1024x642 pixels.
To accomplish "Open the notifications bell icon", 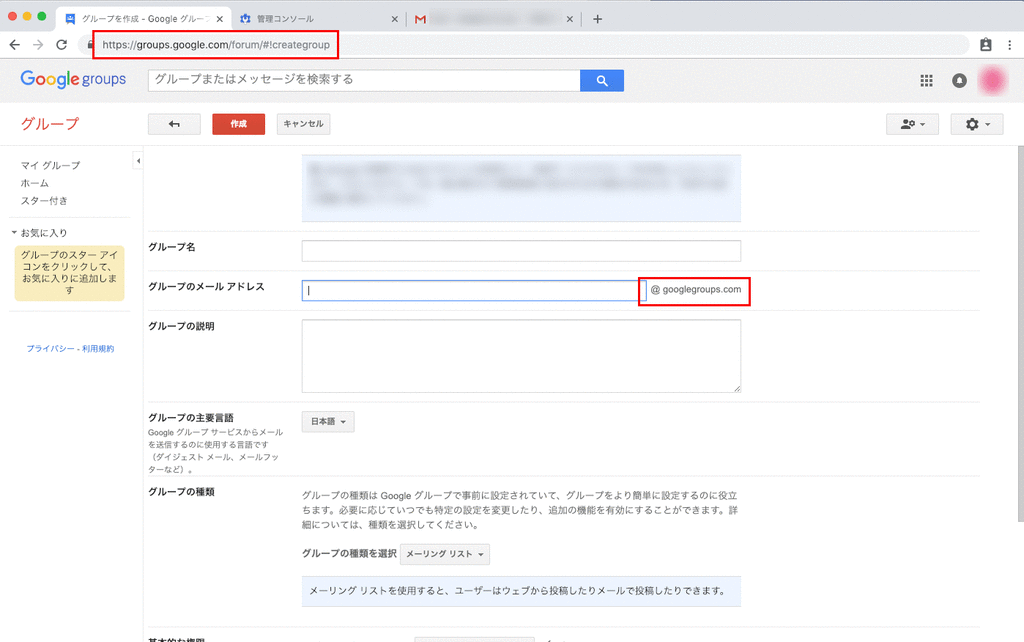I will 959,80.
